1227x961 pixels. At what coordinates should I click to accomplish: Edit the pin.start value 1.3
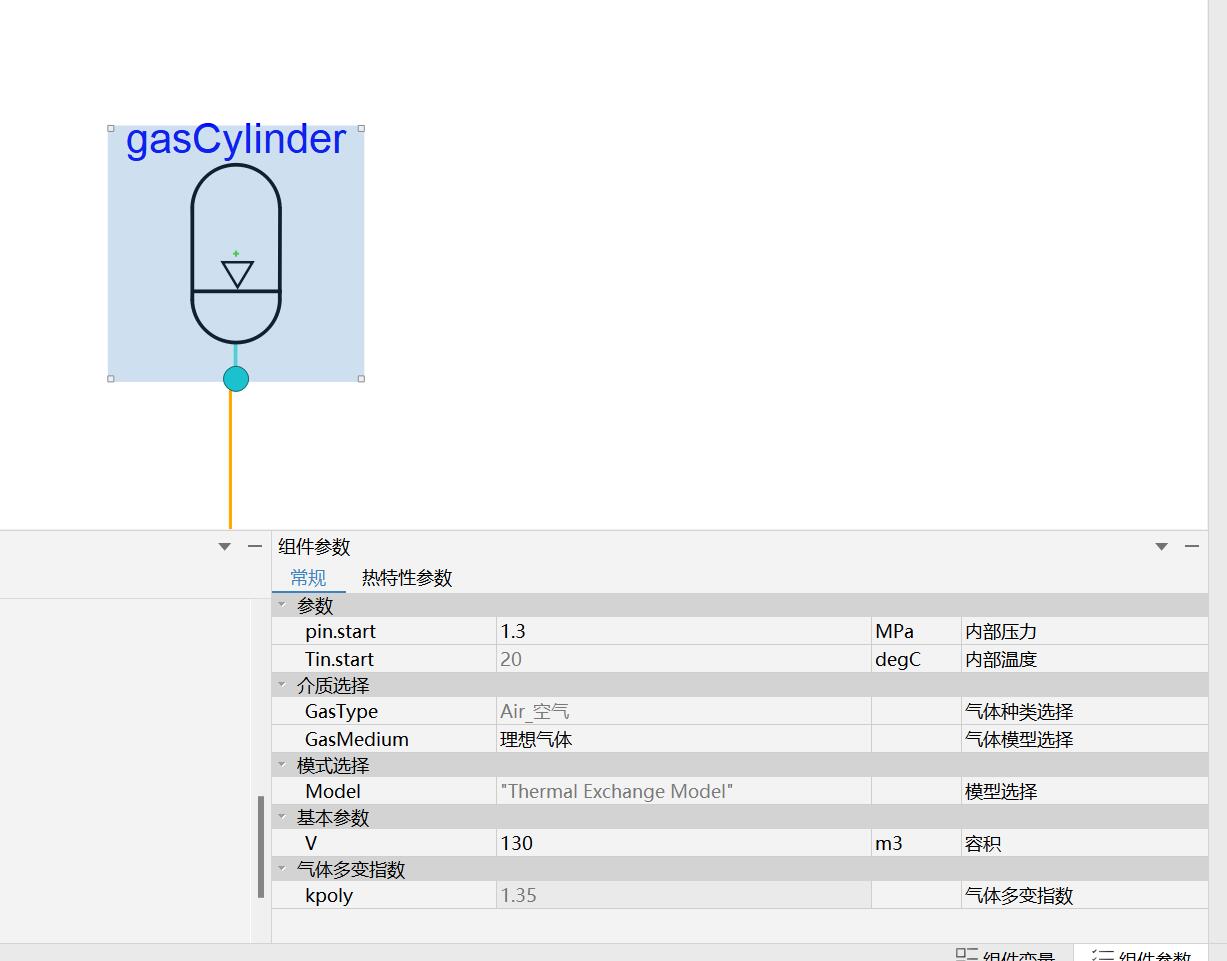(684, 631)
